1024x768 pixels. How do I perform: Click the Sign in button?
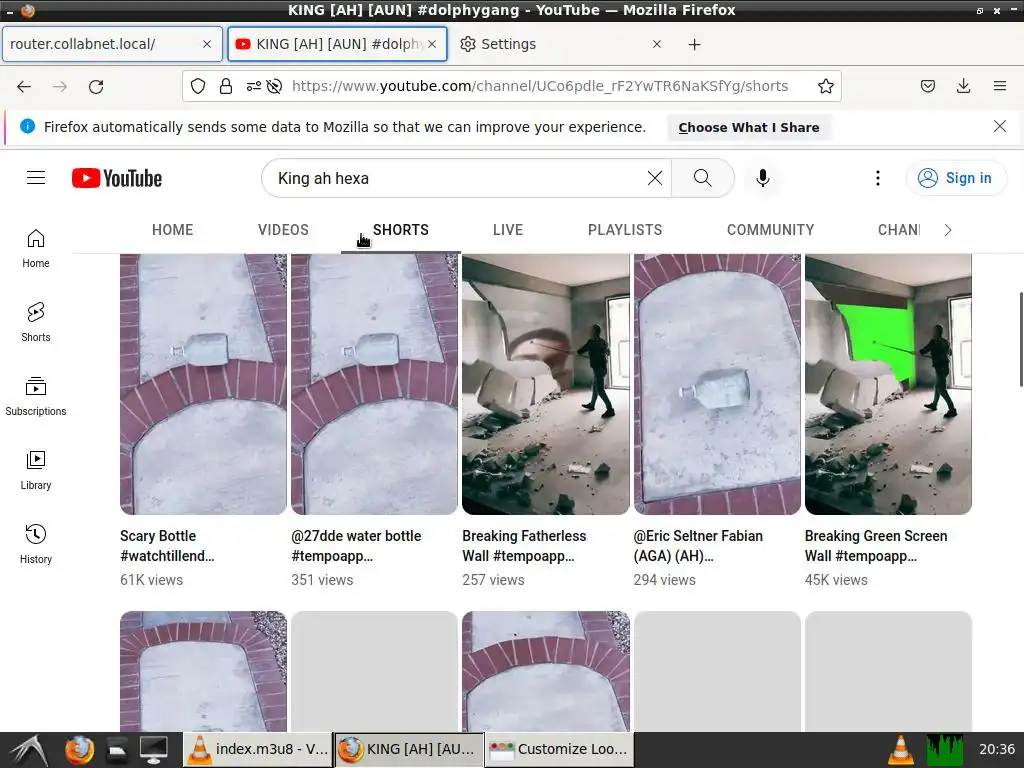tap(956, 178)
